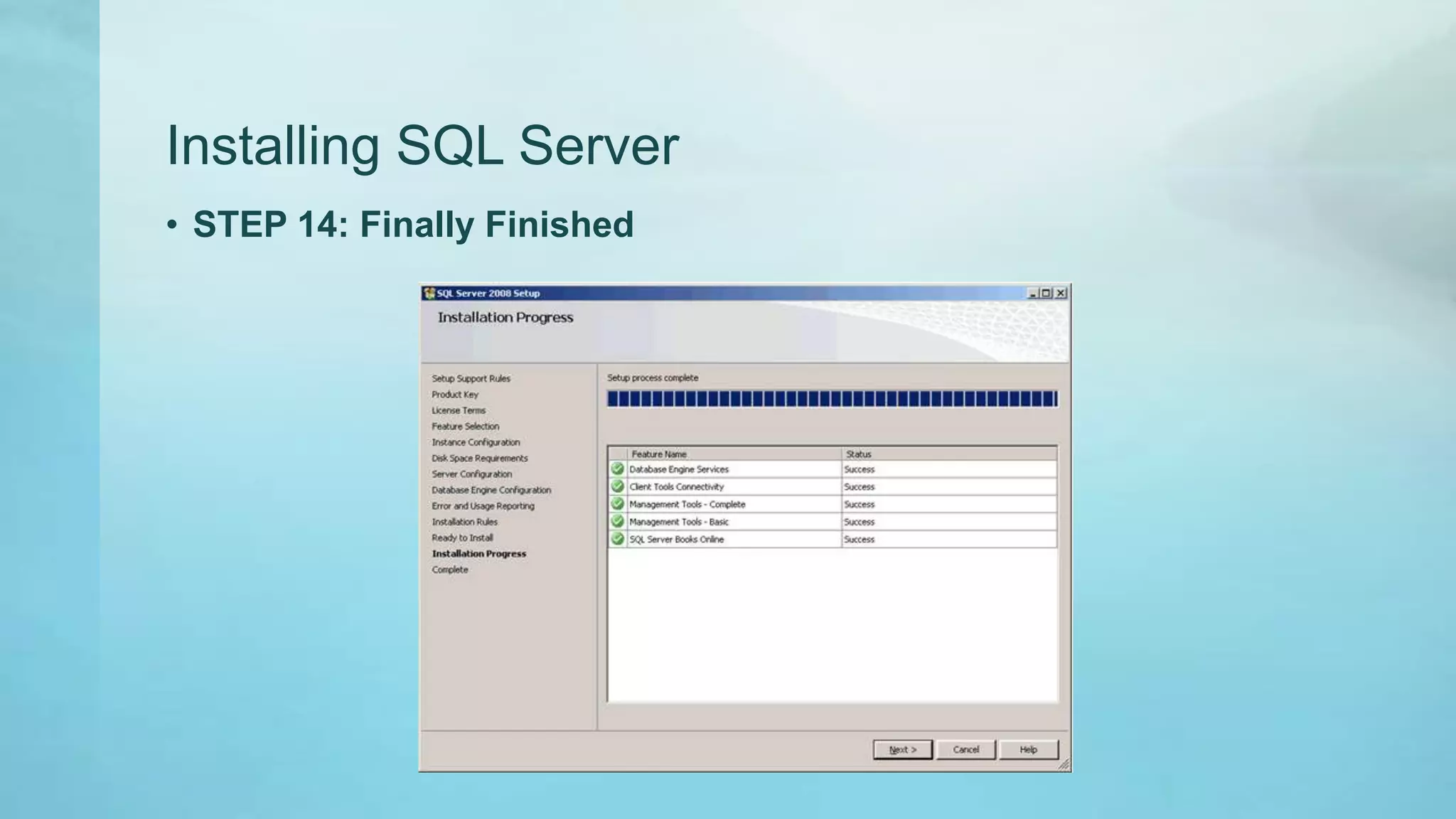Click the green check beside Client Tools Connectivity
The width and height of the screenshot is (1456, 819).
[x=617, y=486]
